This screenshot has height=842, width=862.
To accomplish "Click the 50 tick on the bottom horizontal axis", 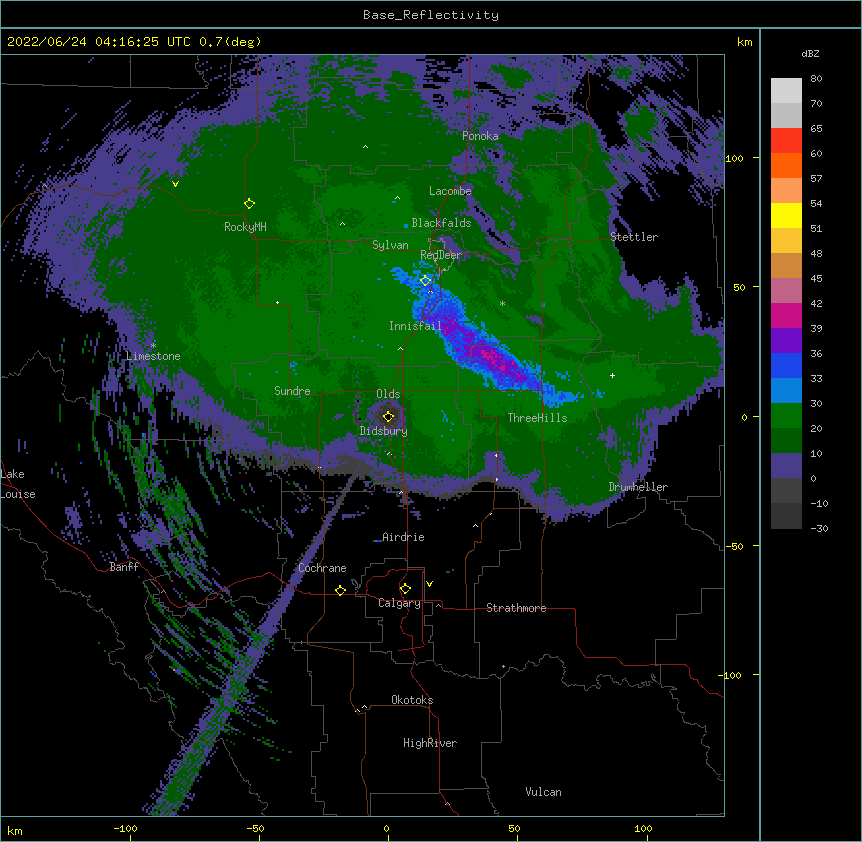I will pos(514,828).
